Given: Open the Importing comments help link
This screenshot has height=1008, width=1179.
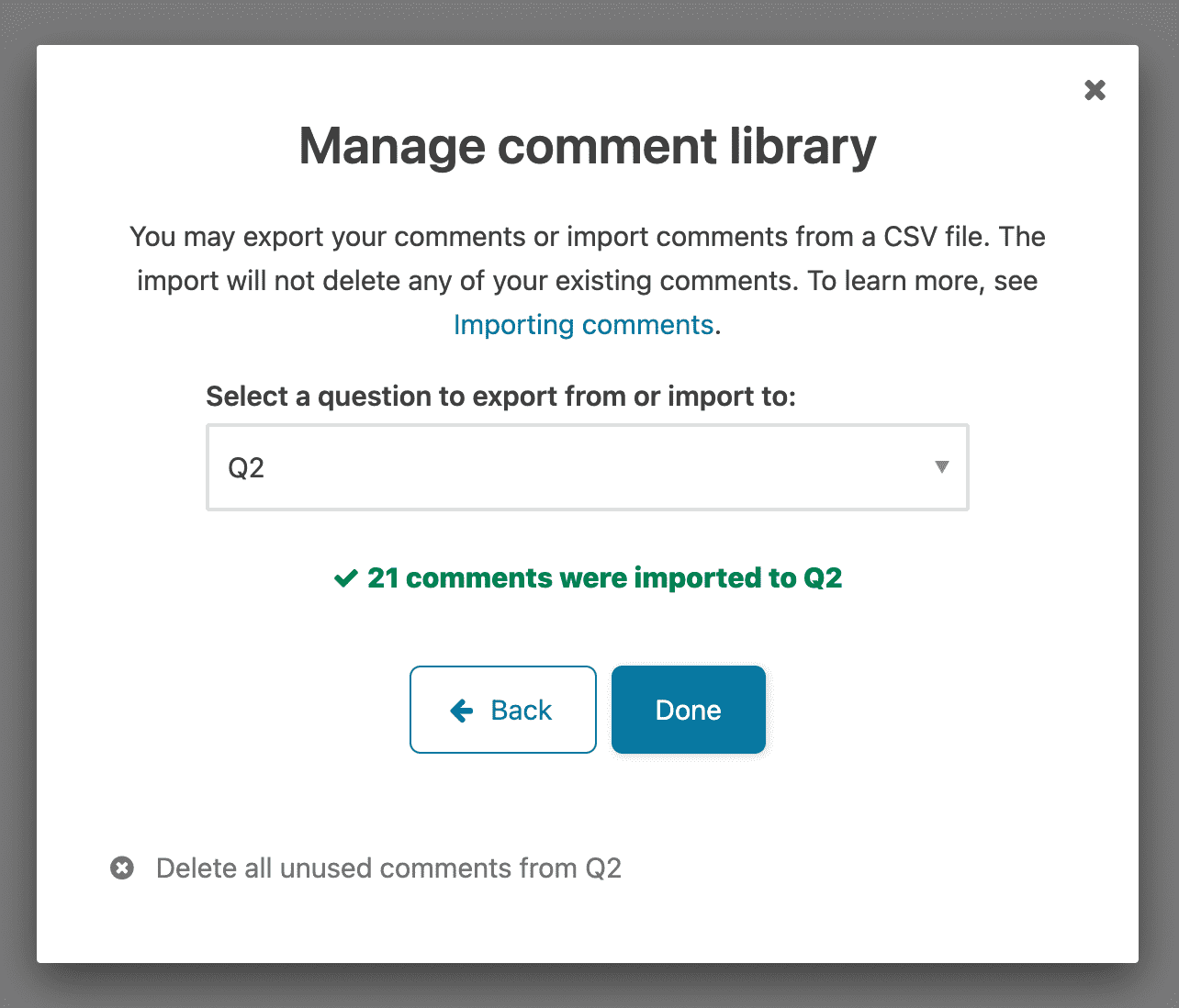Looking at the screenshot, I should [584, 325].
